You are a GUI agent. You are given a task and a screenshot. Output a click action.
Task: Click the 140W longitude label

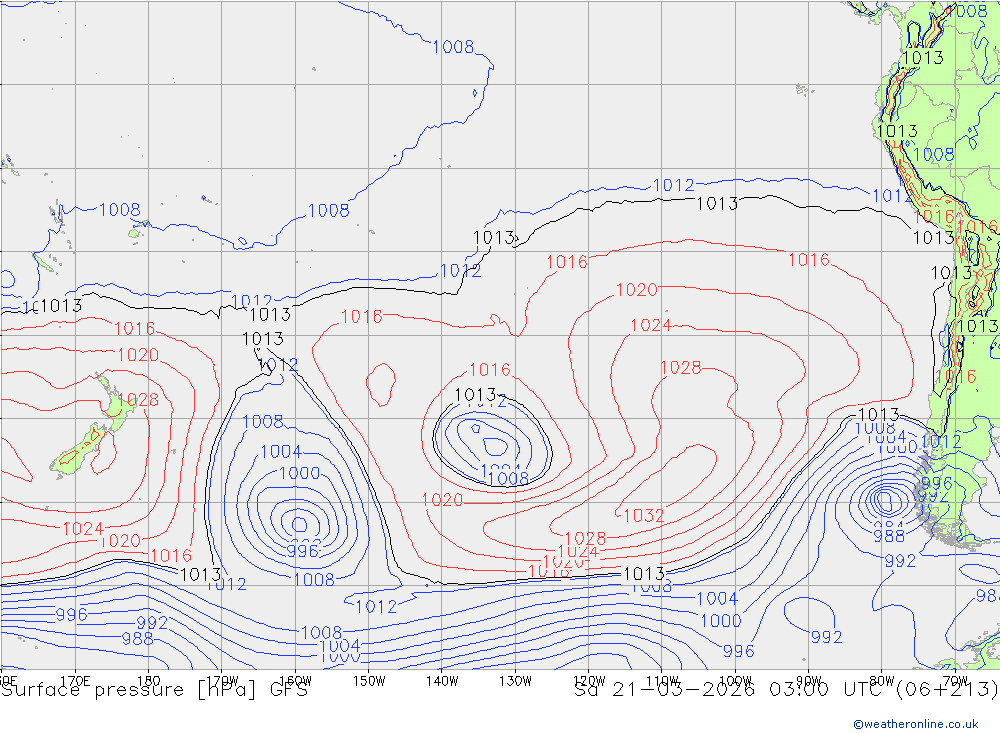pos(443,681)
